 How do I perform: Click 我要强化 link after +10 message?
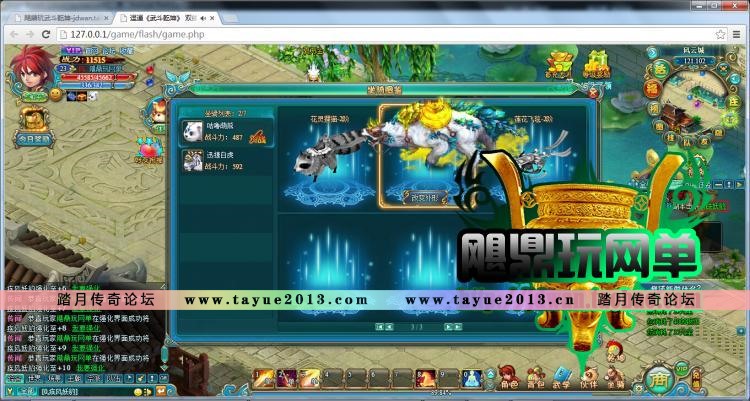tap(88, 368)
